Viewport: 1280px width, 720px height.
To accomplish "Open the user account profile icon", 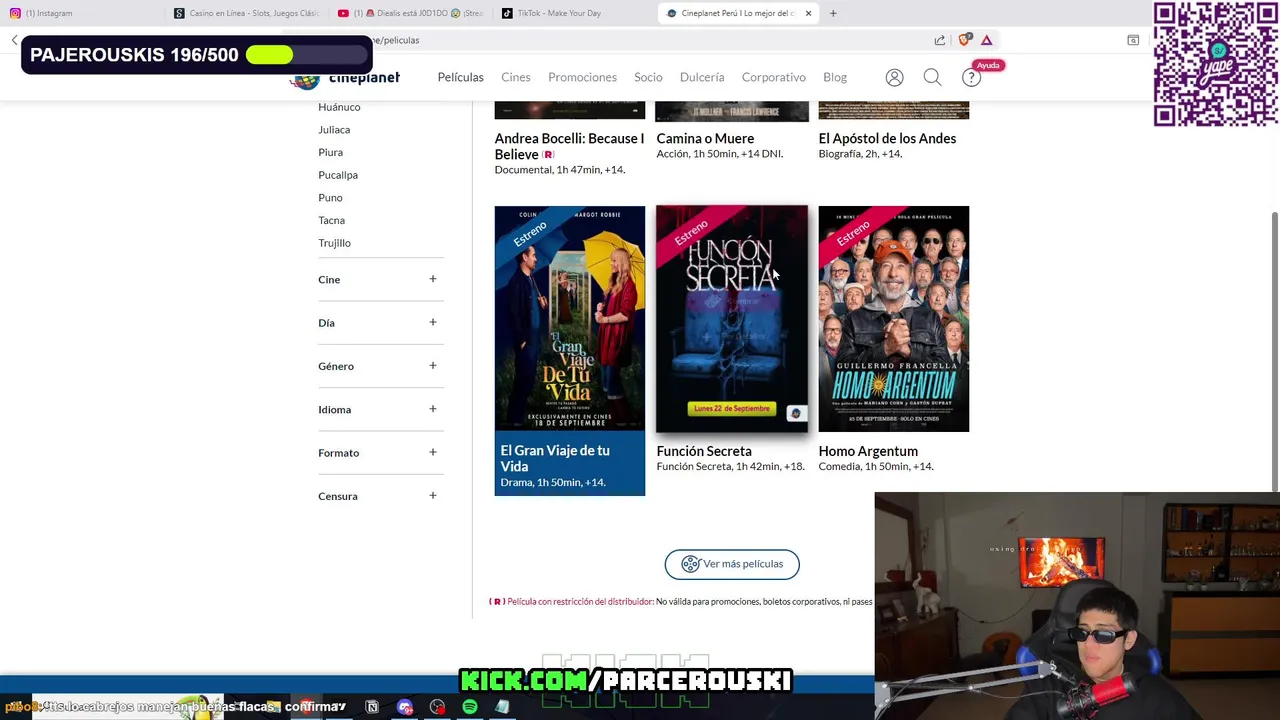I will pyautogui.click(x=894, y=77).
